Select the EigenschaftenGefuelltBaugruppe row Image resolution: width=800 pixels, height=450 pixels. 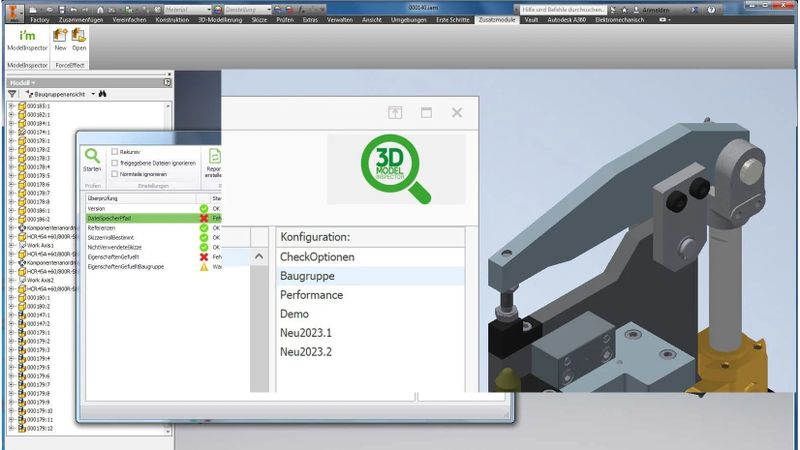pyautogui.click(x=154, y=266)
